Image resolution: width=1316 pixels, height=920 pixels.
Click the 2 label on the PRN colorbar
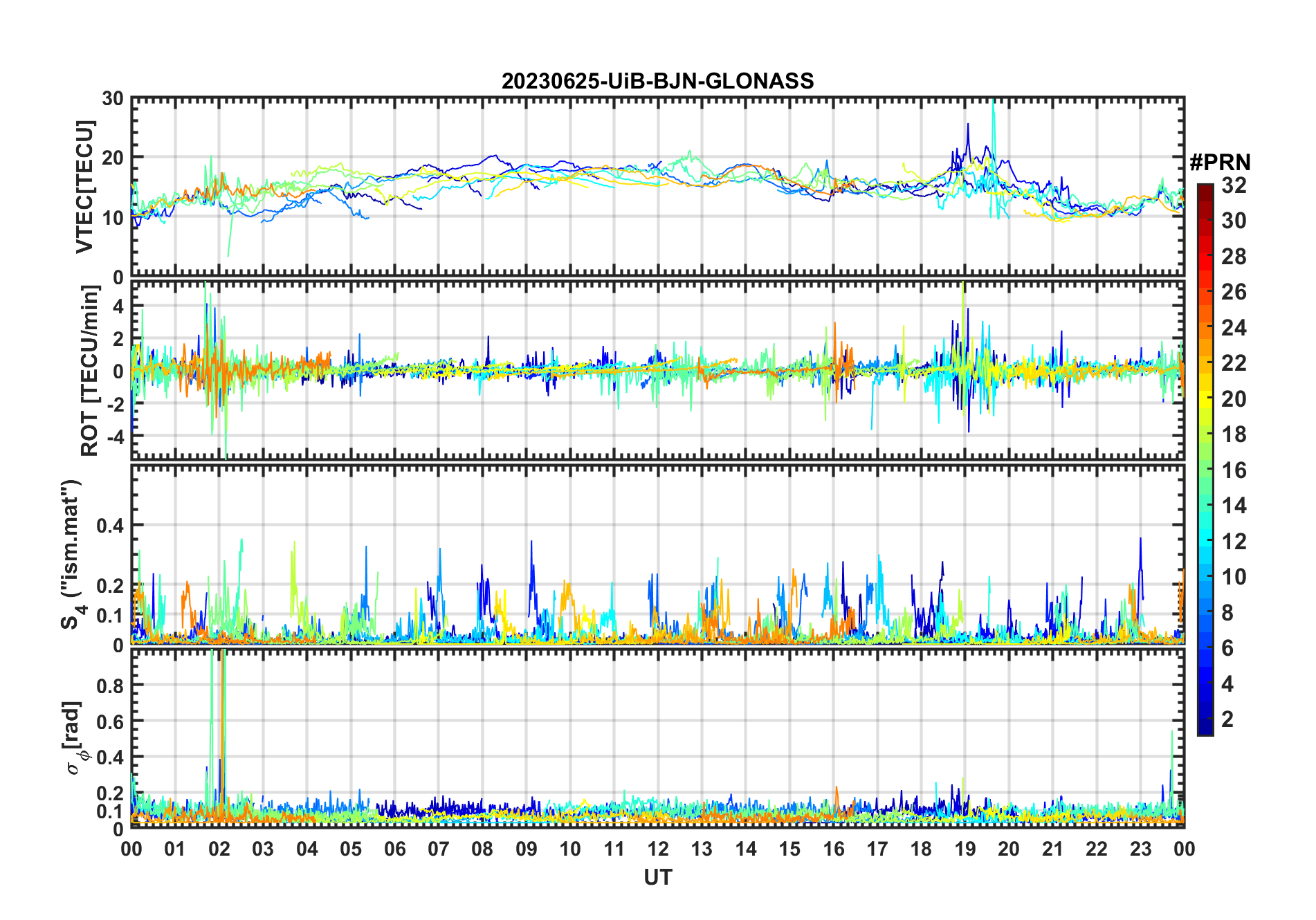[1227, 719]
